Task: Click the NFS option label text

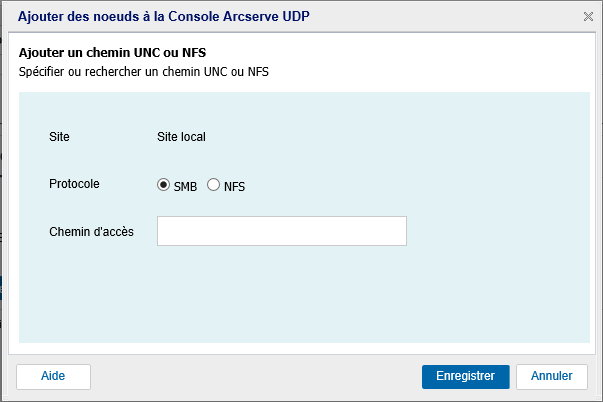Action: click(234, 186)
